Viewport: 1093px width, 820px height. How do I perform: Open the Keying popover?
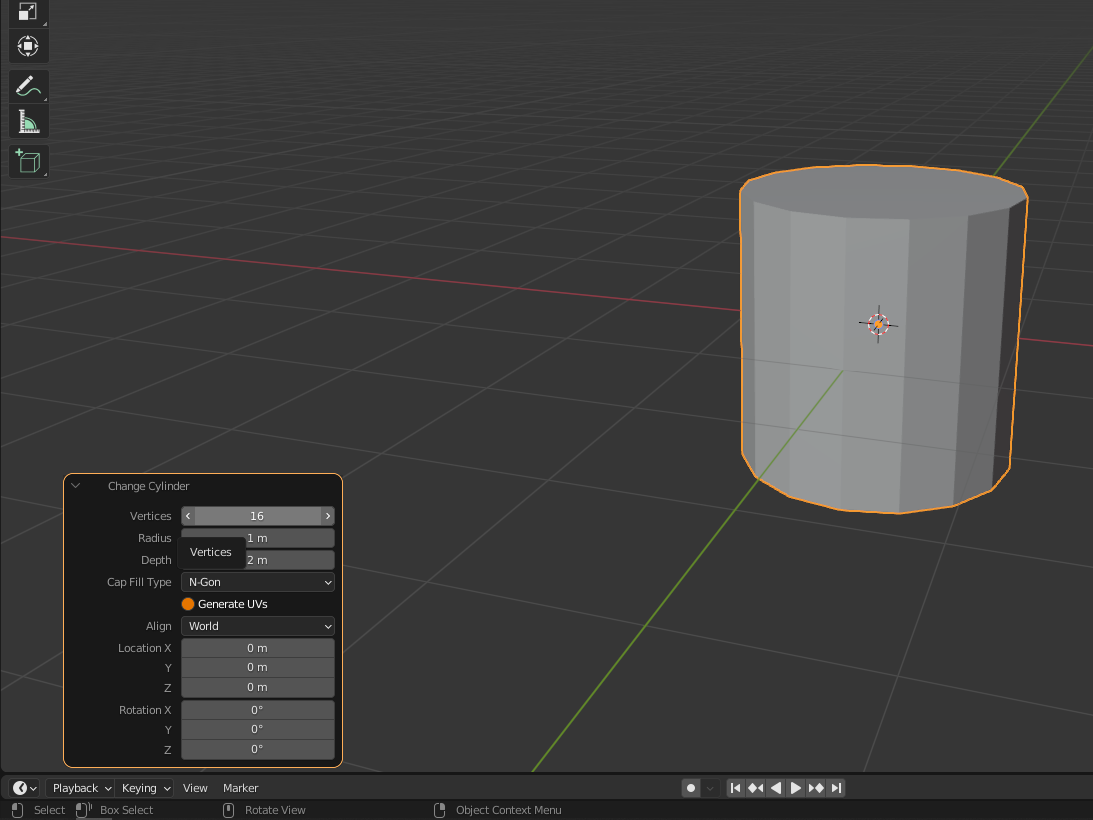pos(144,788)
